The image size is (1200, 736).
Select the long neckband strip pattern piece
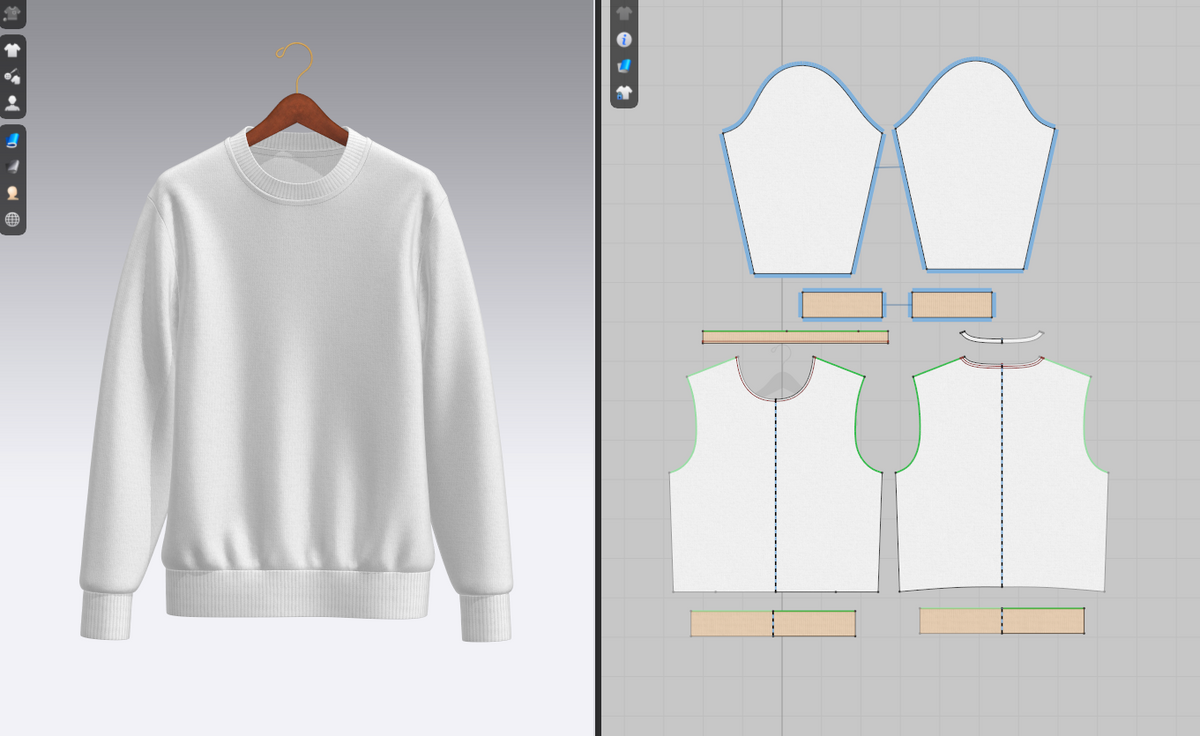click(x=795, y=337)
